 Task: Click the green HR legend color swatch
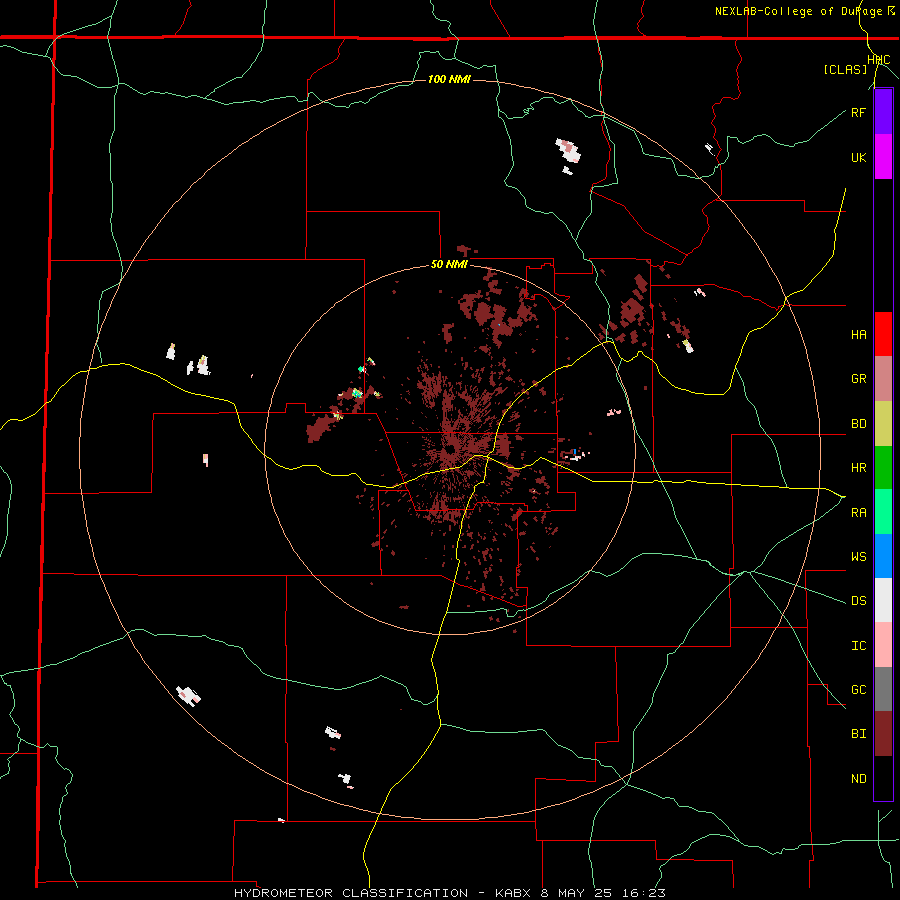883,468
